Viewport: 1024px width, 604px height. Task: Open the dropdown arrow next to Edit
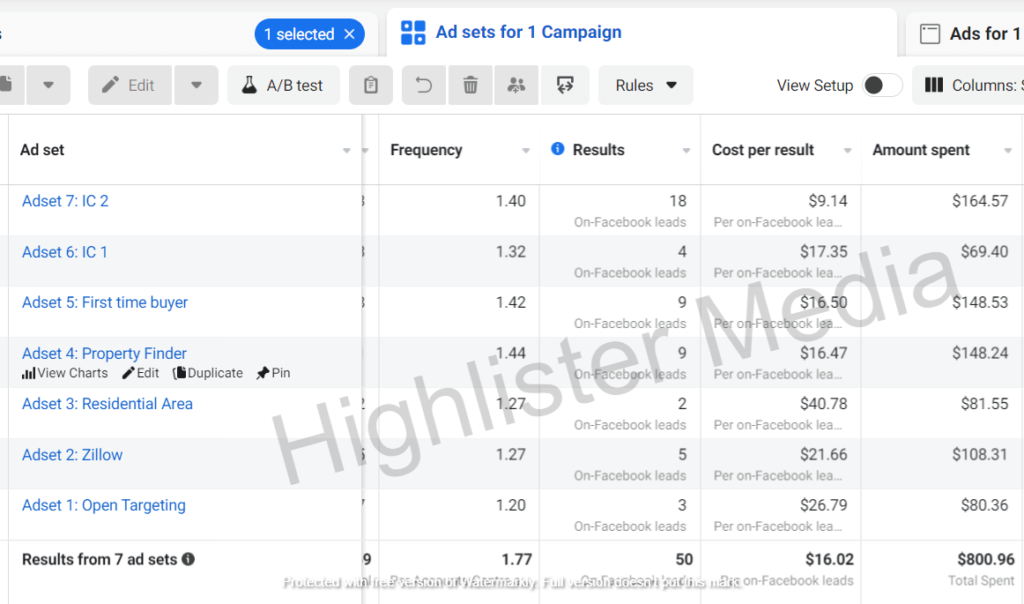point(196,86)
